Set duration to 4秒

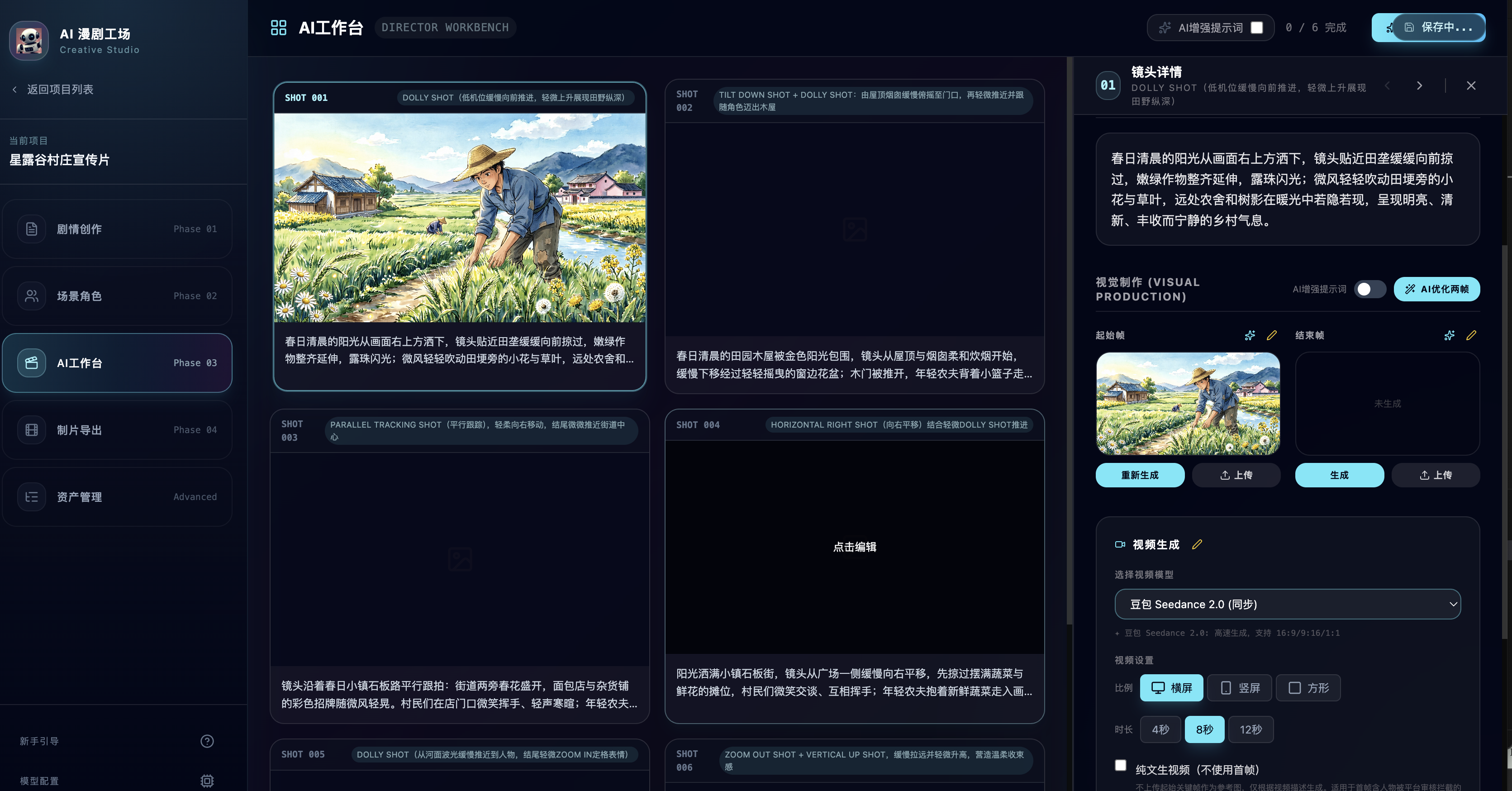[1160, 729]
